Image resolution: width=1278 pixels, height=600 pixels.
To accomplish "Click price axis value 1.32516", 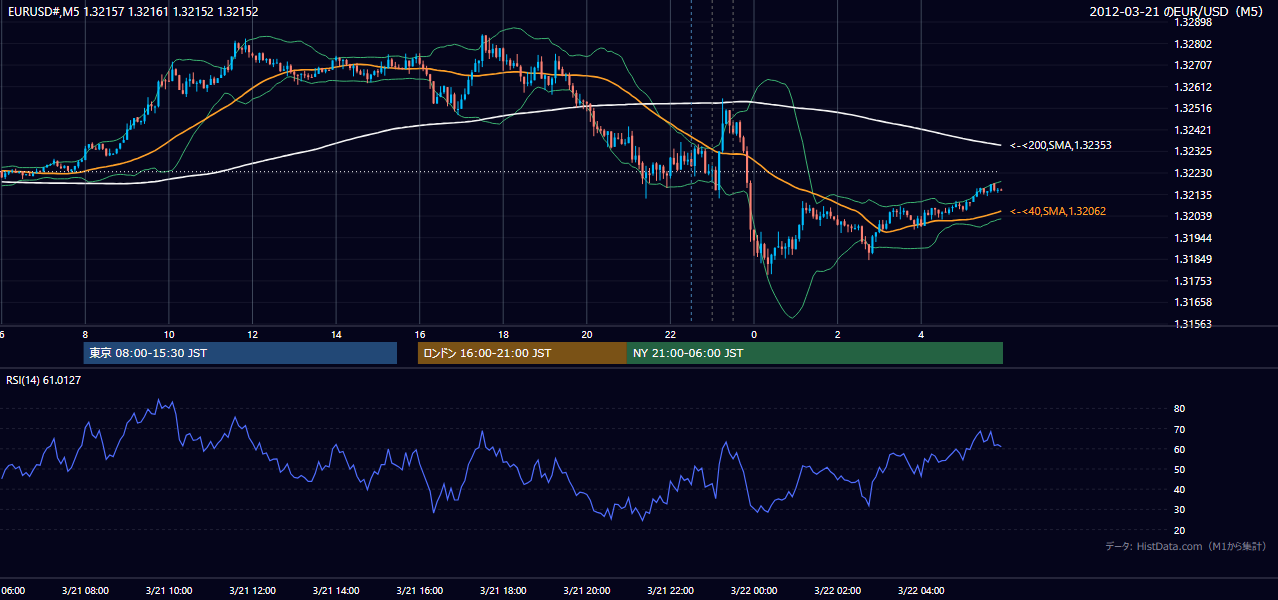I will point(1194,108).
